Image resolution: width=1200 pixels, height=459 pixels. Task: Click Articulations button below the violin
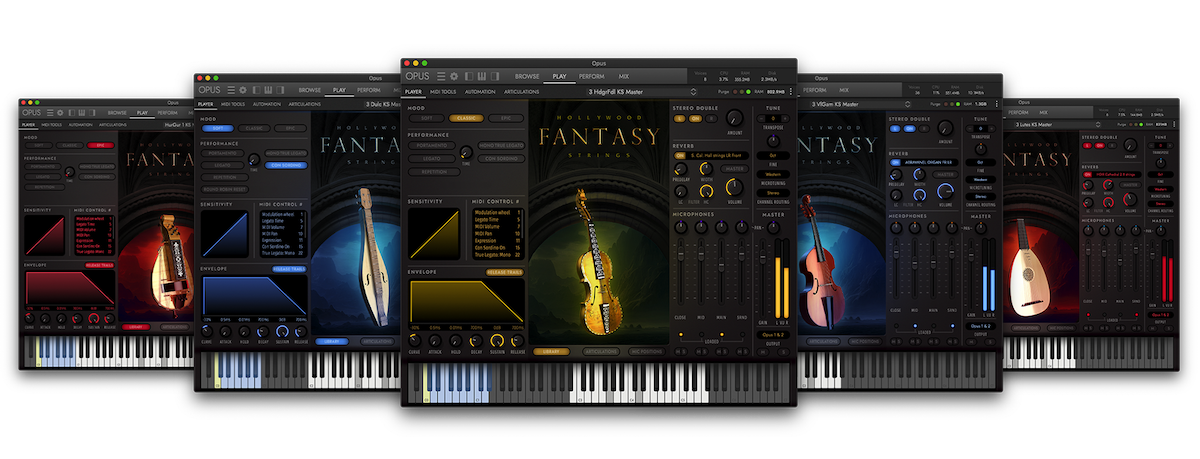[x=600, y=351]
